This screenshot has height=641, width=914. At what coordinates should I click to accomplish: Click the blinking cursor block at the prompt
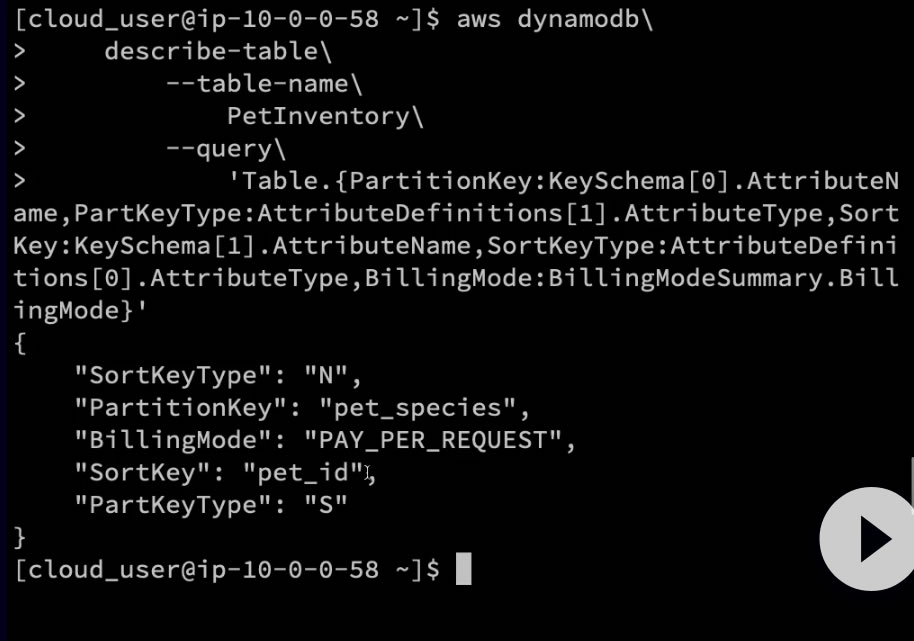pyautogui.click(x=463, y=569)
